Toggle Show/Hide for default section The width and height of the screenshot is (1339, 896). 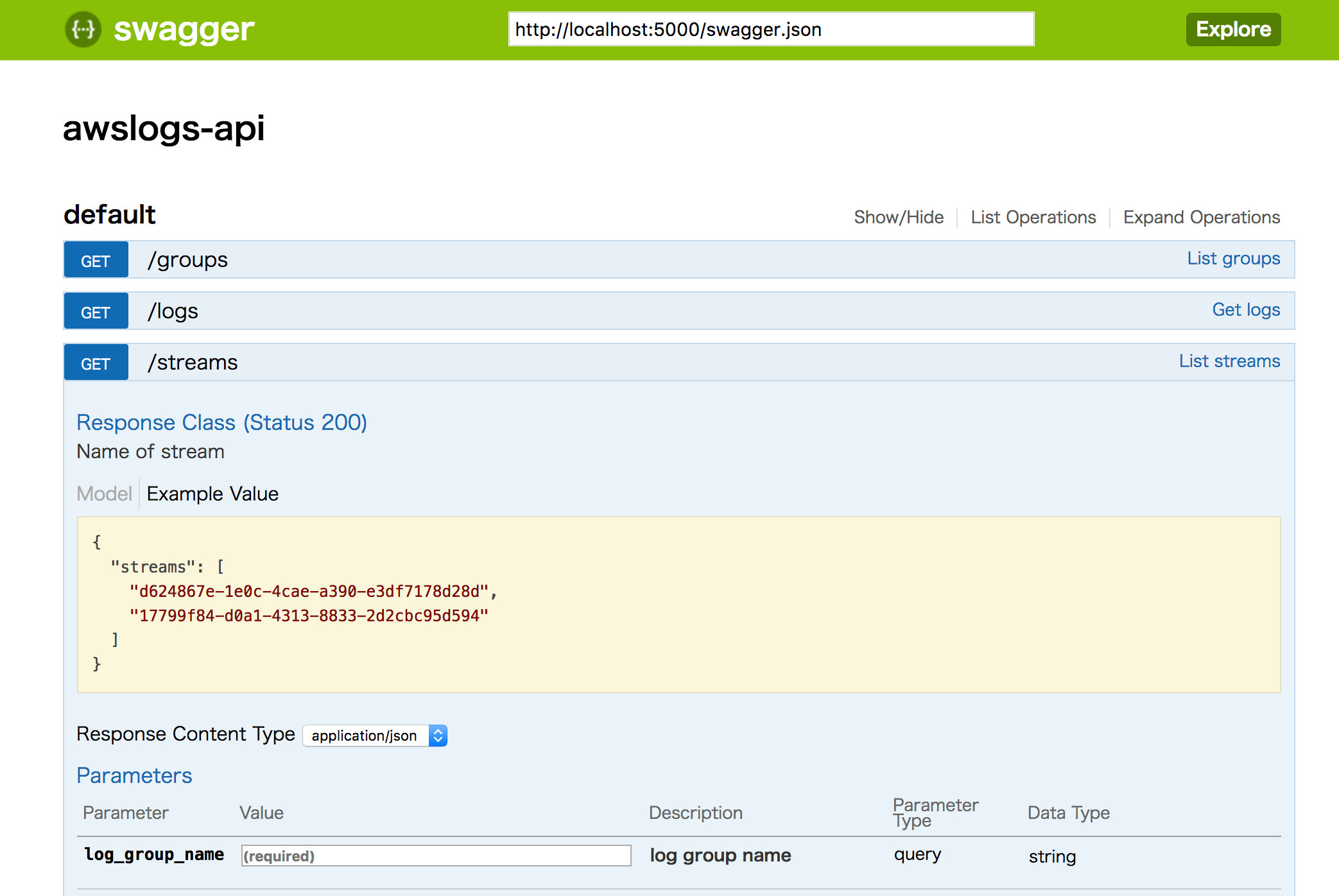click(898, 218)
